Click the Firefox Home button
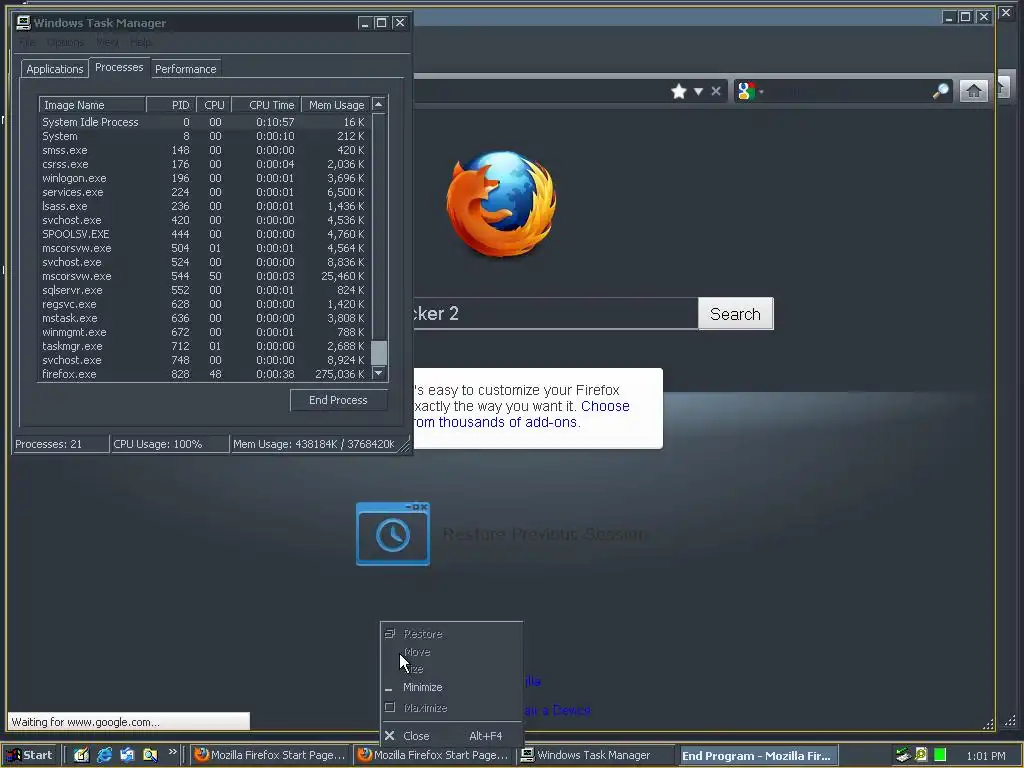This screenshot has width=1024, height=768. point(973,91)
